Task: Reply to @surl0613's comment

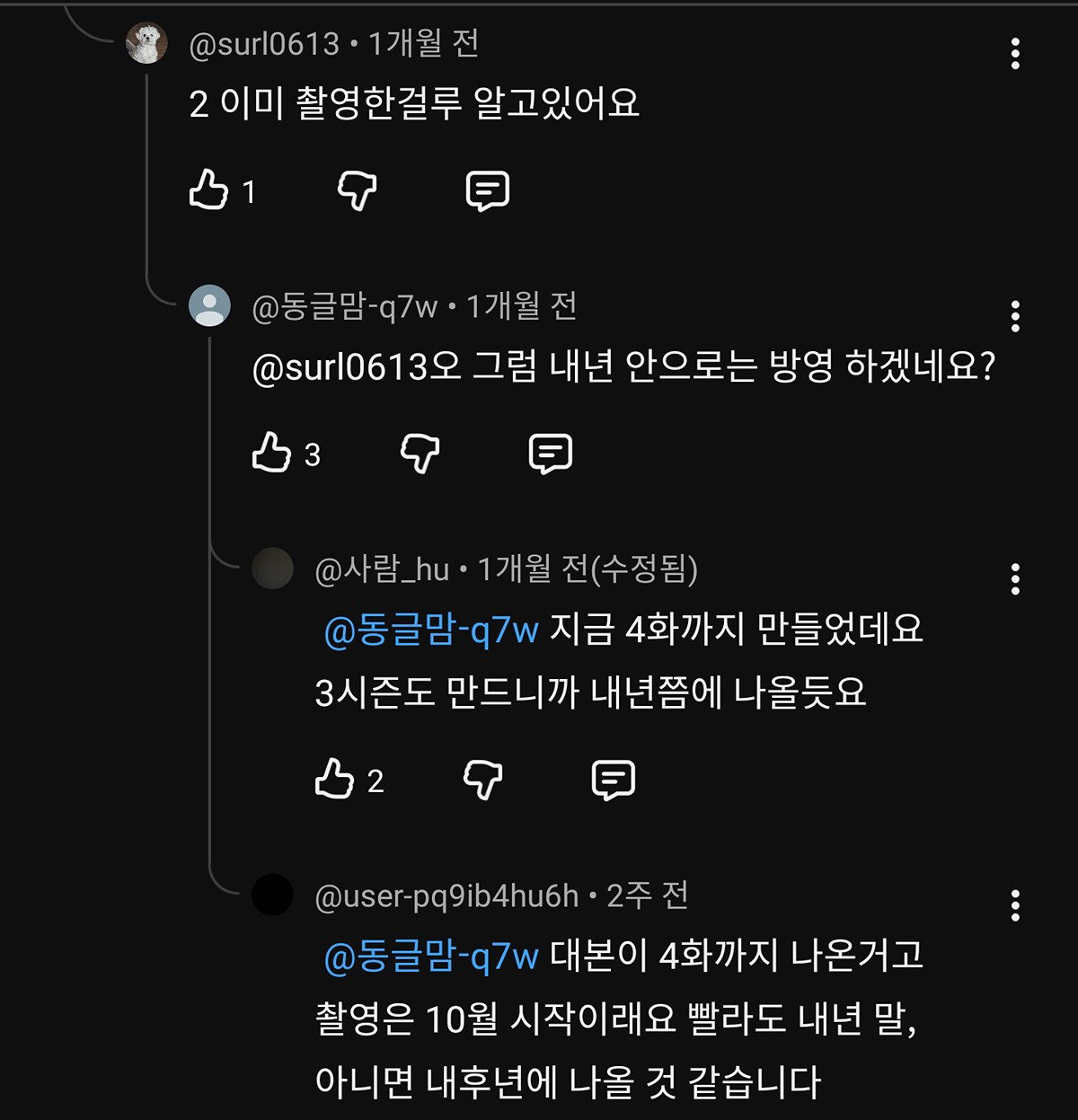Action: (488, 190)
